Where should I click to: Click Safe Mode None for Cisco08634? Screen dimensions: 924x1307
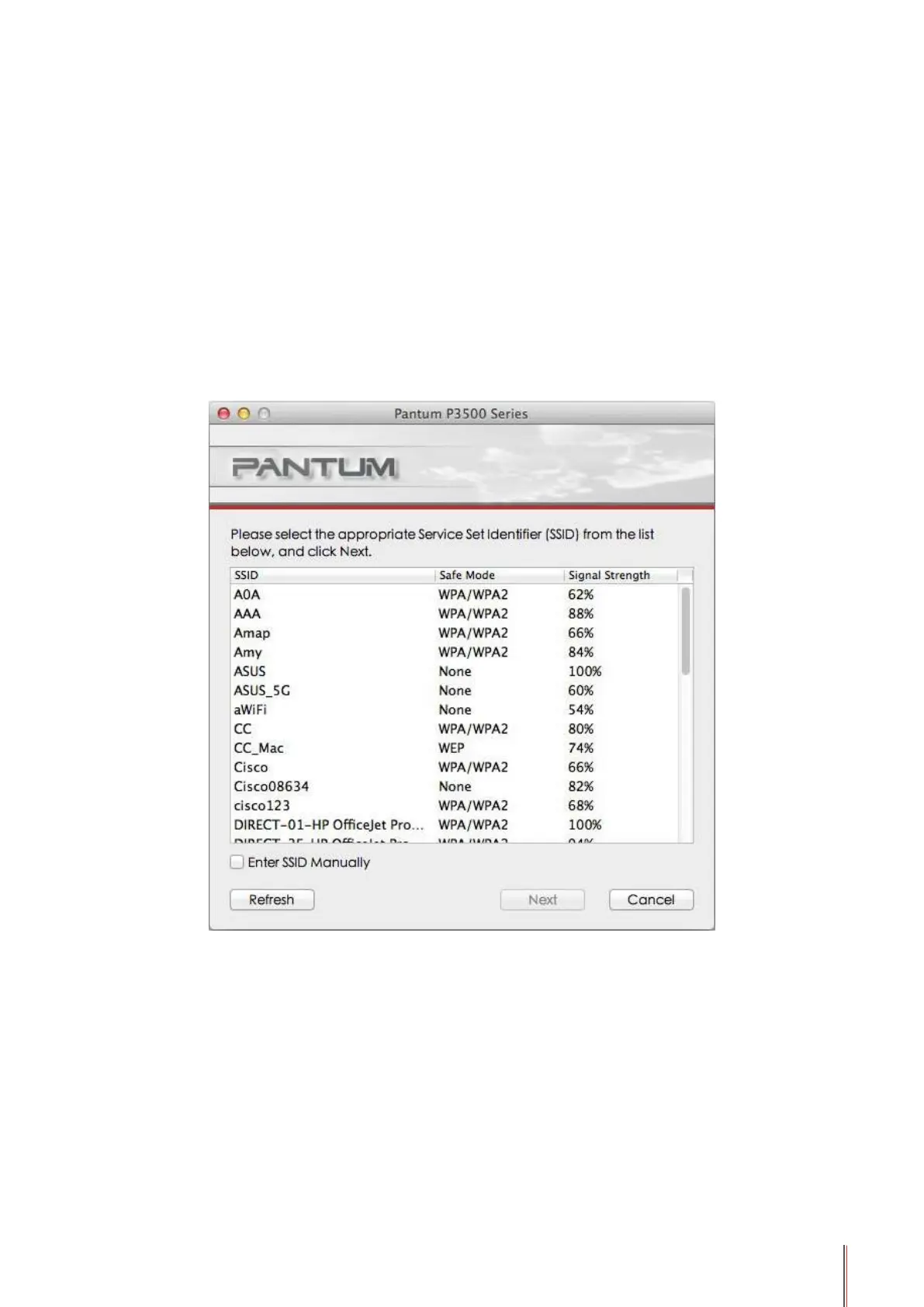[x=455, y=786]
